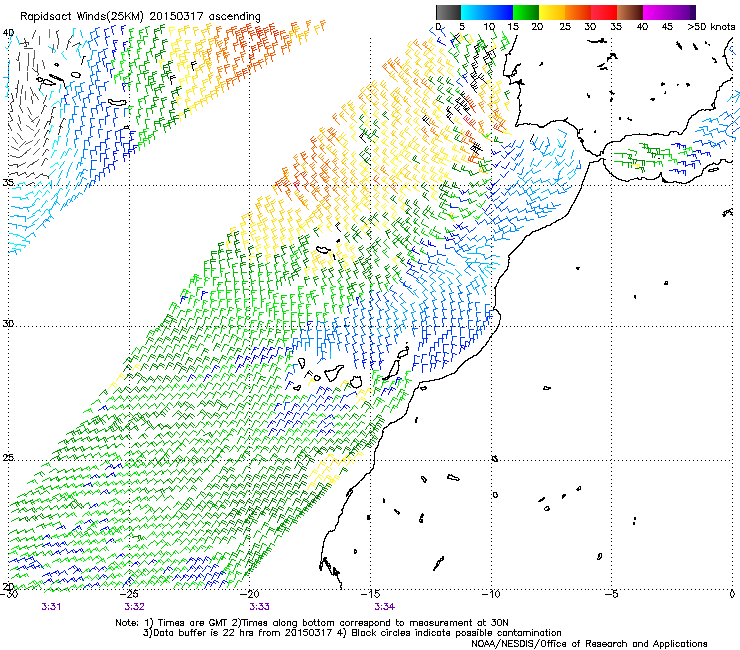Click the purple '3:31' time label
This screenshot has width=740, height=650.
coord(51,607)
